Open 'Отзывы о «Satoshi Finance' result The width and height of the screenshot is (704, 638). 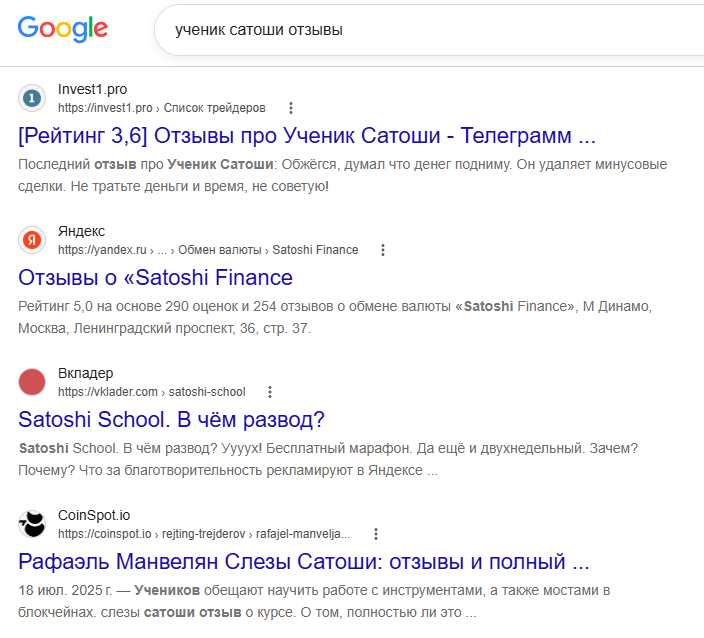pyautogui.click(x=155, y=277)
